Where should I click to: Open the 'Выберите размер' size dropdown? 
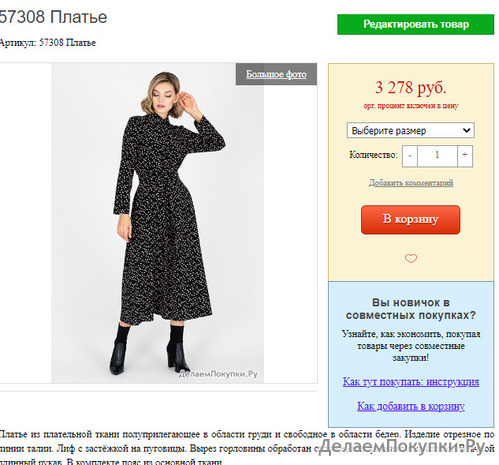411,130
